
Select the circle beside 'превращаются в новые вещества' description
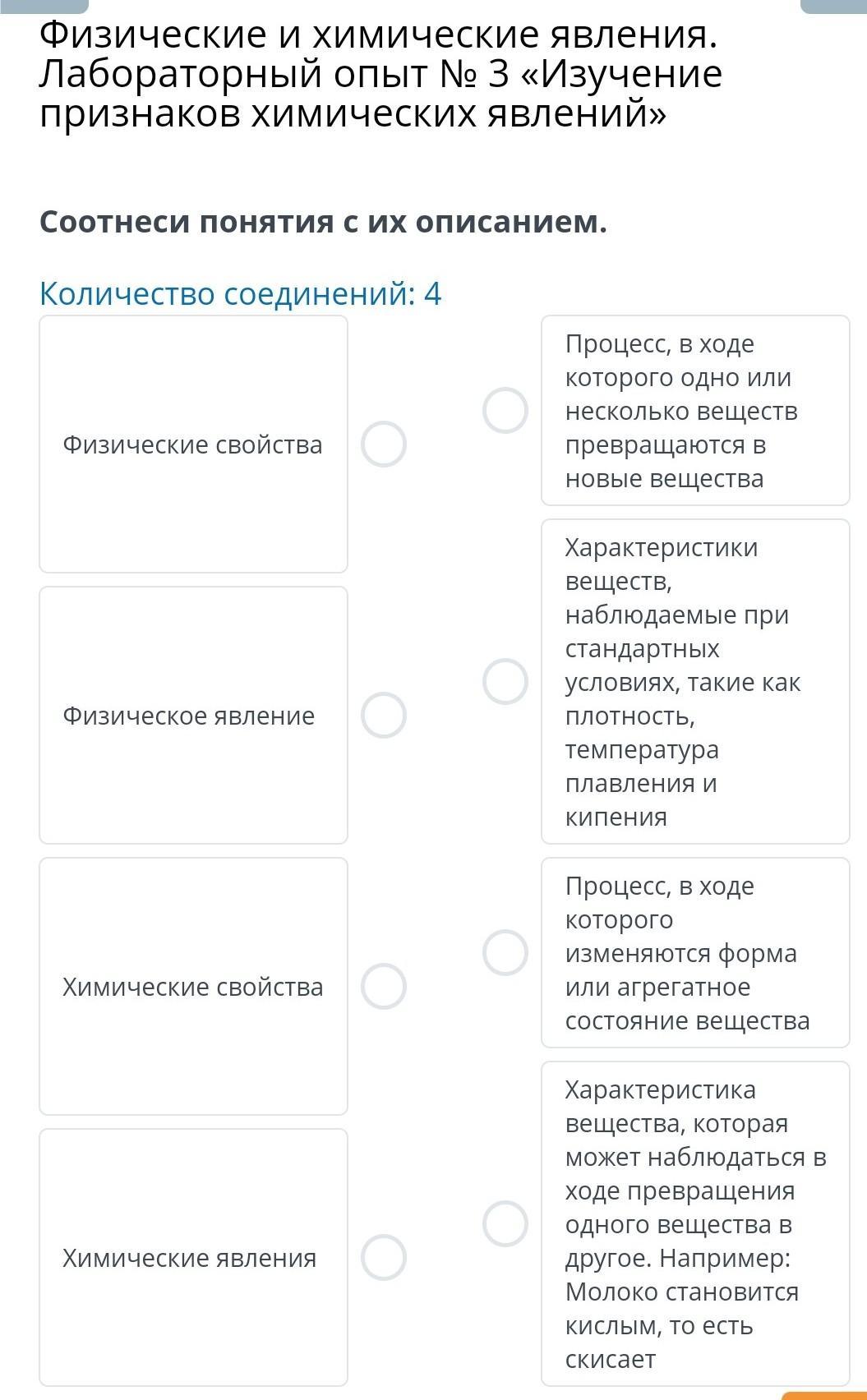505,410
